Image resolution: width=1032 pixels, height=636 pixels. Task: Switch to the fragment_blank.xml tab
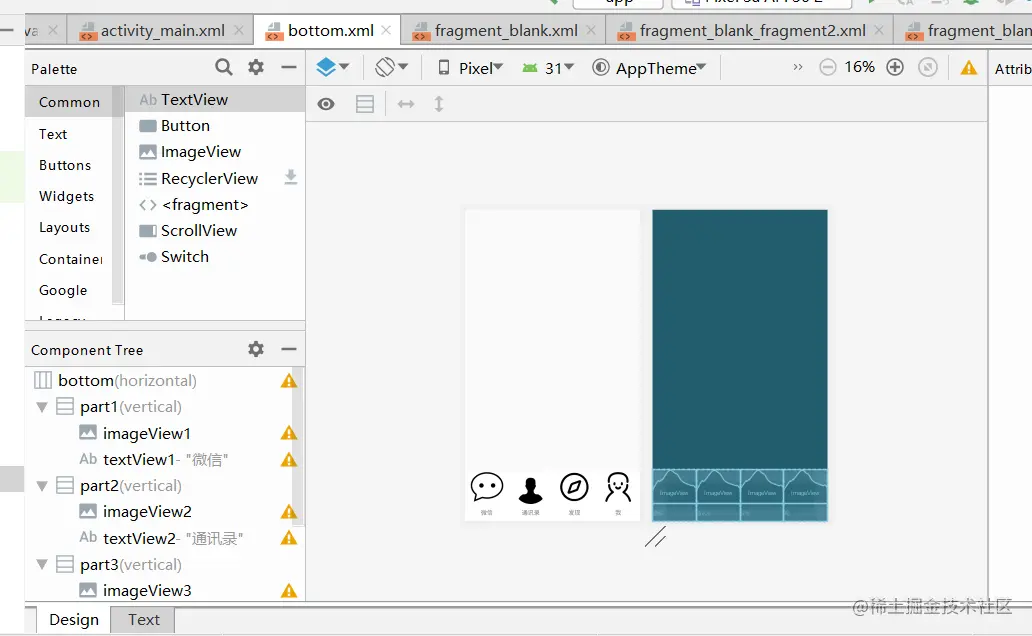505,31
